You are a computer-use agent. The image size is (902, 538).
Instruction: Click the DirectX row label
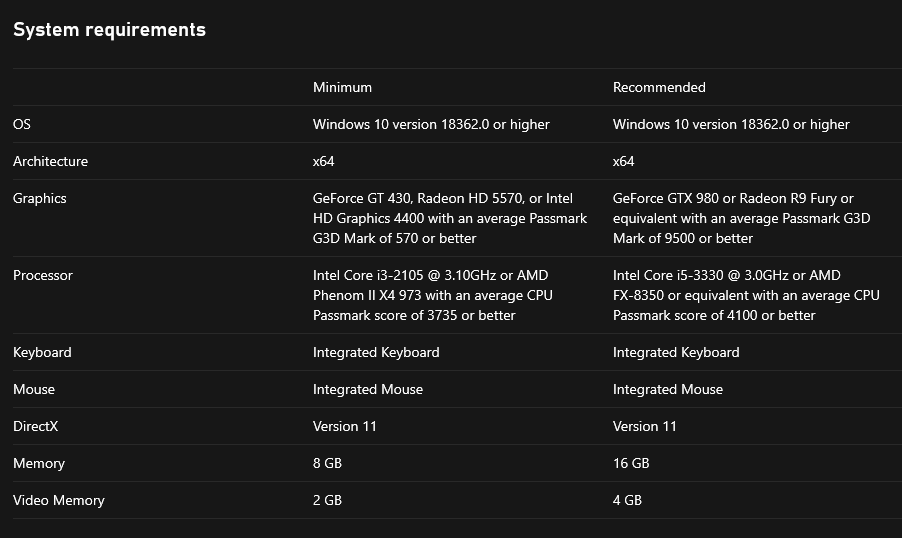click(36, 426)
